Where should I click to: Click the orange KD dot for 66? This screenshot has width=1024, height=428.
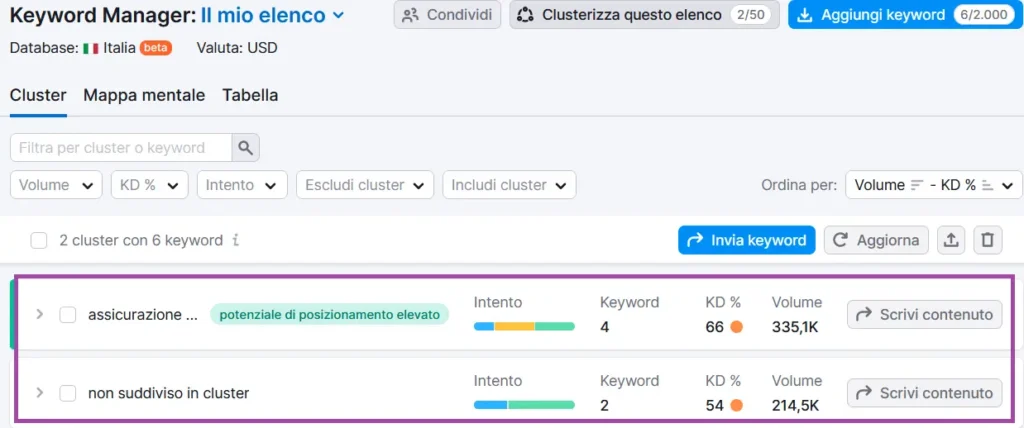(736, 327)
